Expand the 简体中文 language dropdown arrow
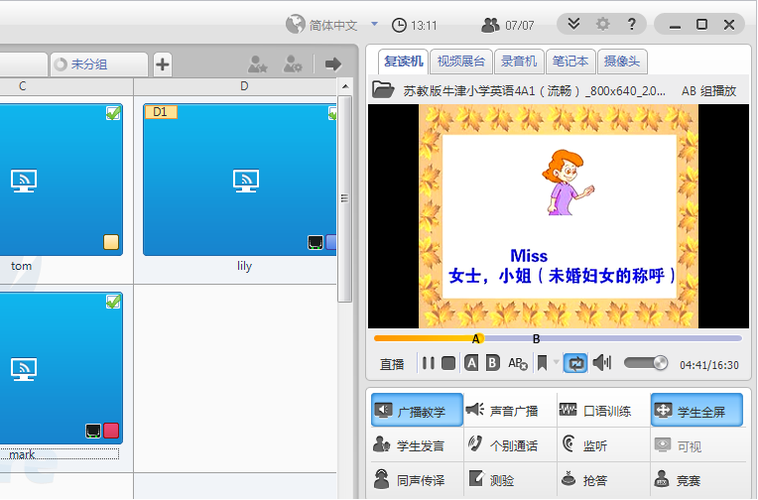Image resolution: width=758 pixels, height=500 pixels. 374,24
